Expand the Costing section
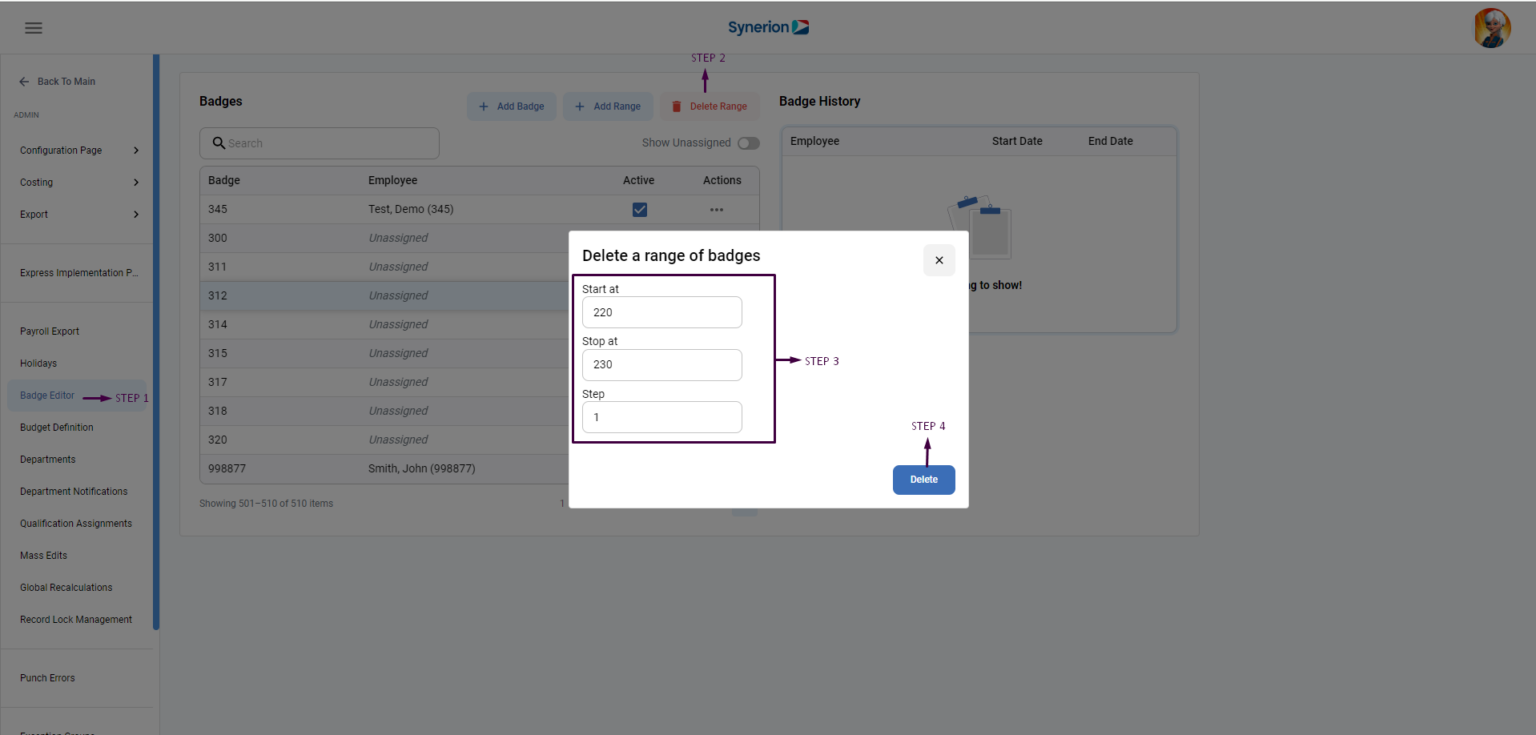 coord(36,182)
